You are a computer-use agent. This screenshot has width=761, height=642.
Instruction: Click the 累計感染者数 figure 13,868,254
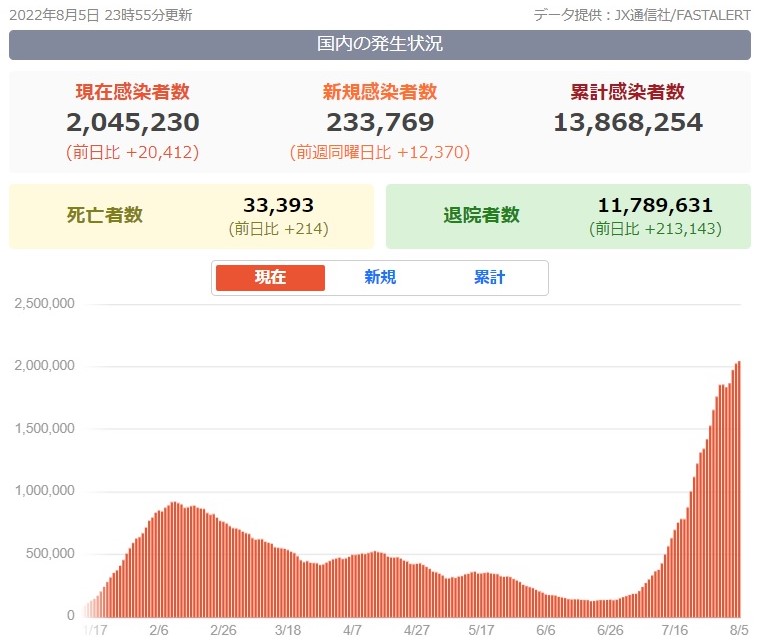(x=628, y=122)
